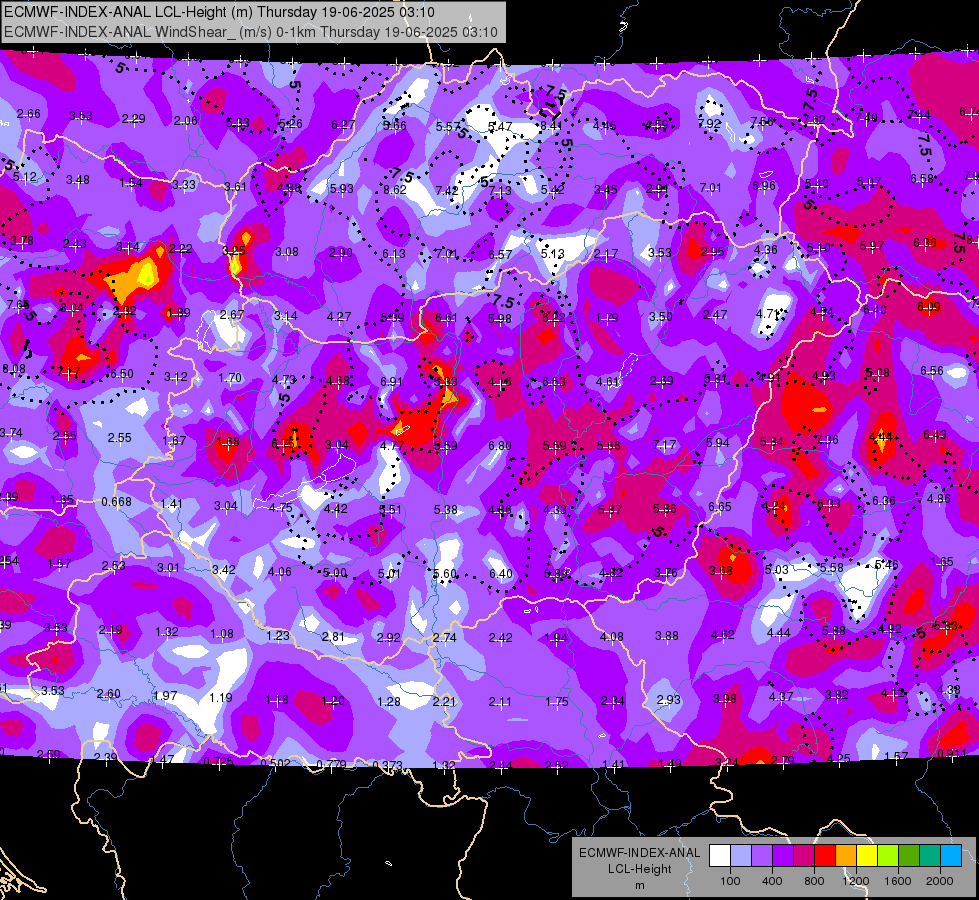Click the map value 5.97

click(x=872, y=245)
